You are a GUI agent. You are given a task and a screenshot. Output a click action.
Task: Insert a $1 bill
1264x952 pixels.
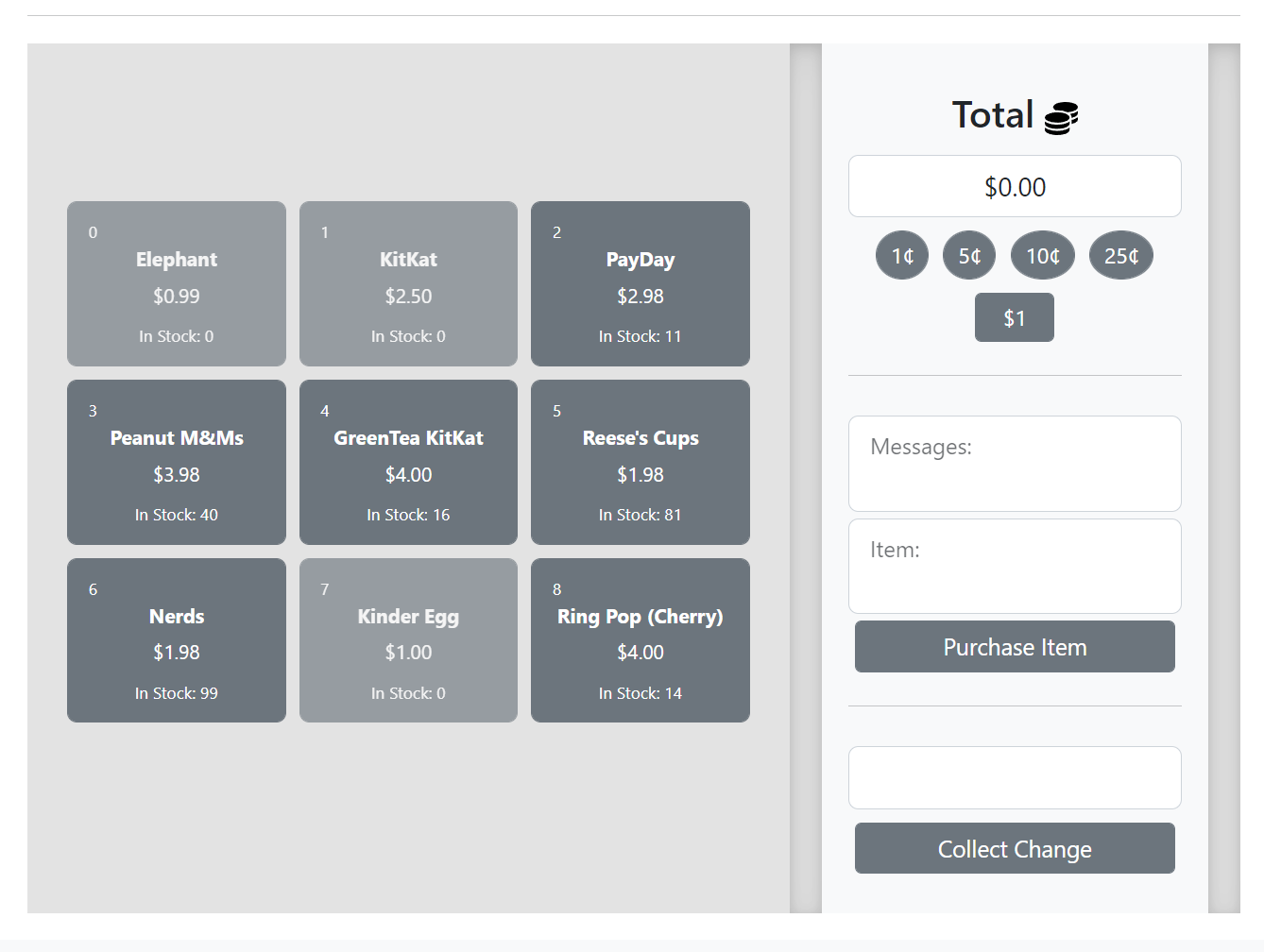pos(1014,318)
